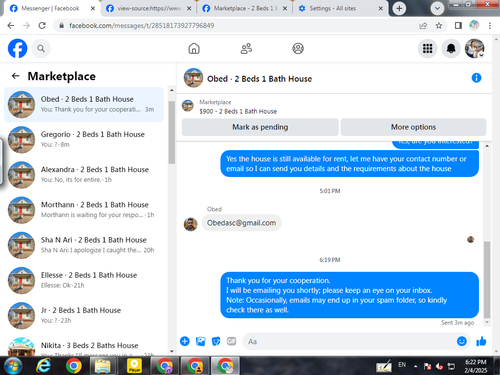
Task: Attach a photo with the image icon
Action: [200, 341]
